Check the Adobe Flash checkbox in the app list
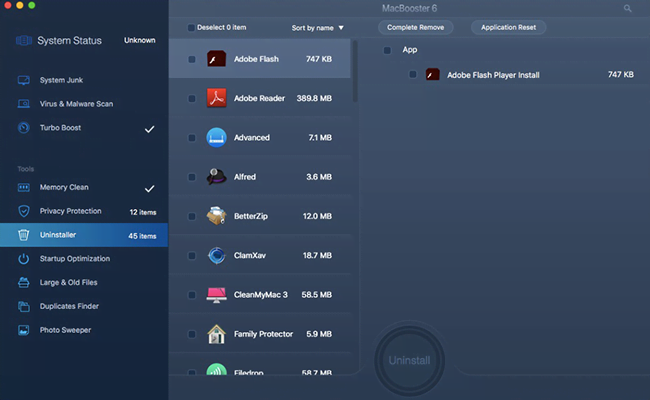650x400 pixels. tap(192, 59)
